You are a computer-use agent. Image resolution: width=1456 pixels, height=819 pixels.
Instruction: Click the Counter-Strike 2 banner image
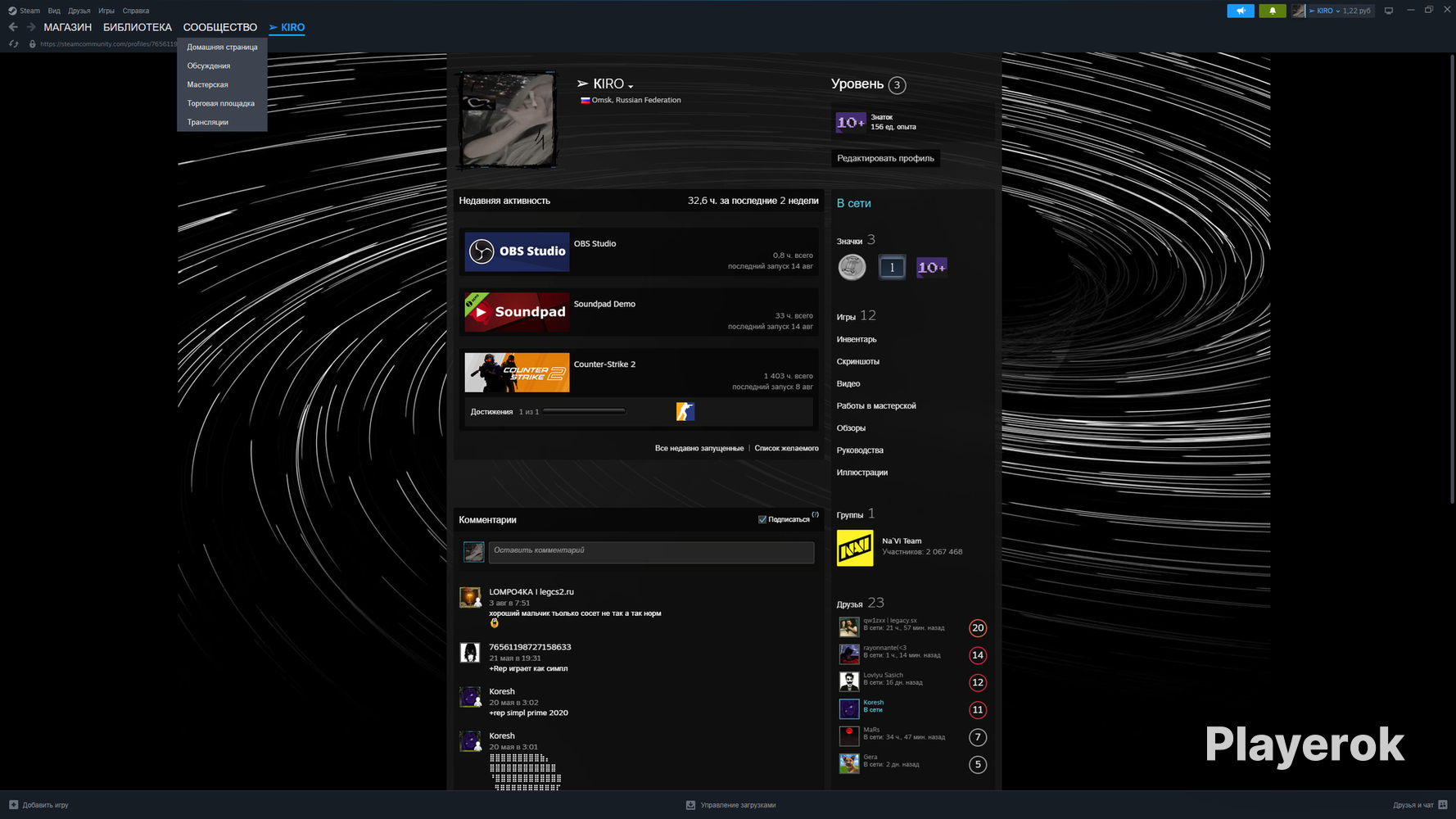point(517,373)
